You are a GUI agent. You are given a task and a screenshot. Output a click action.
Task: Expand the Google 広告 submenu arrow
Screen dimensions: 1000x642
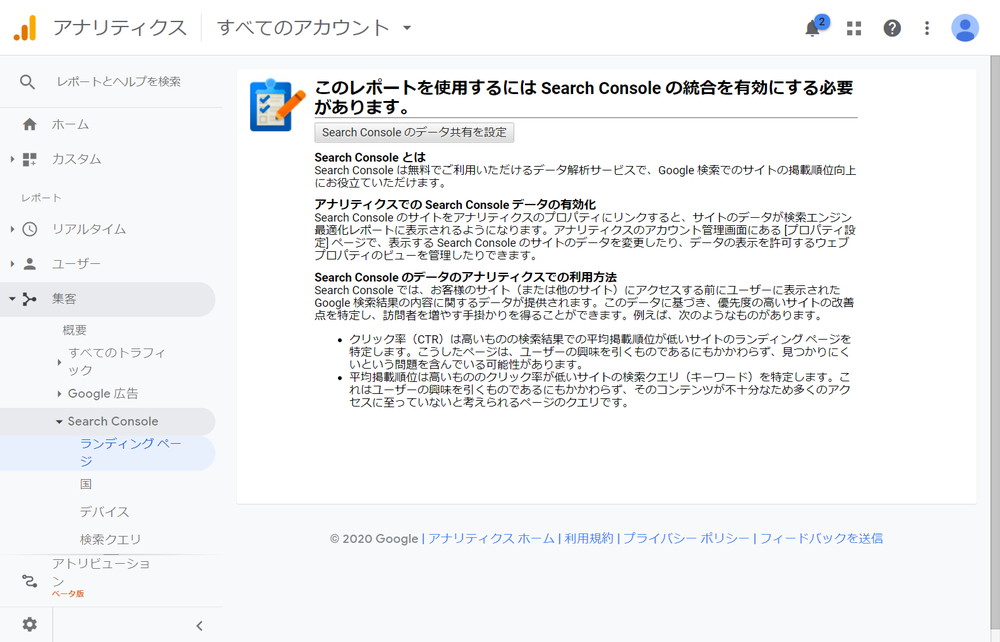click(x=59, y=394)
